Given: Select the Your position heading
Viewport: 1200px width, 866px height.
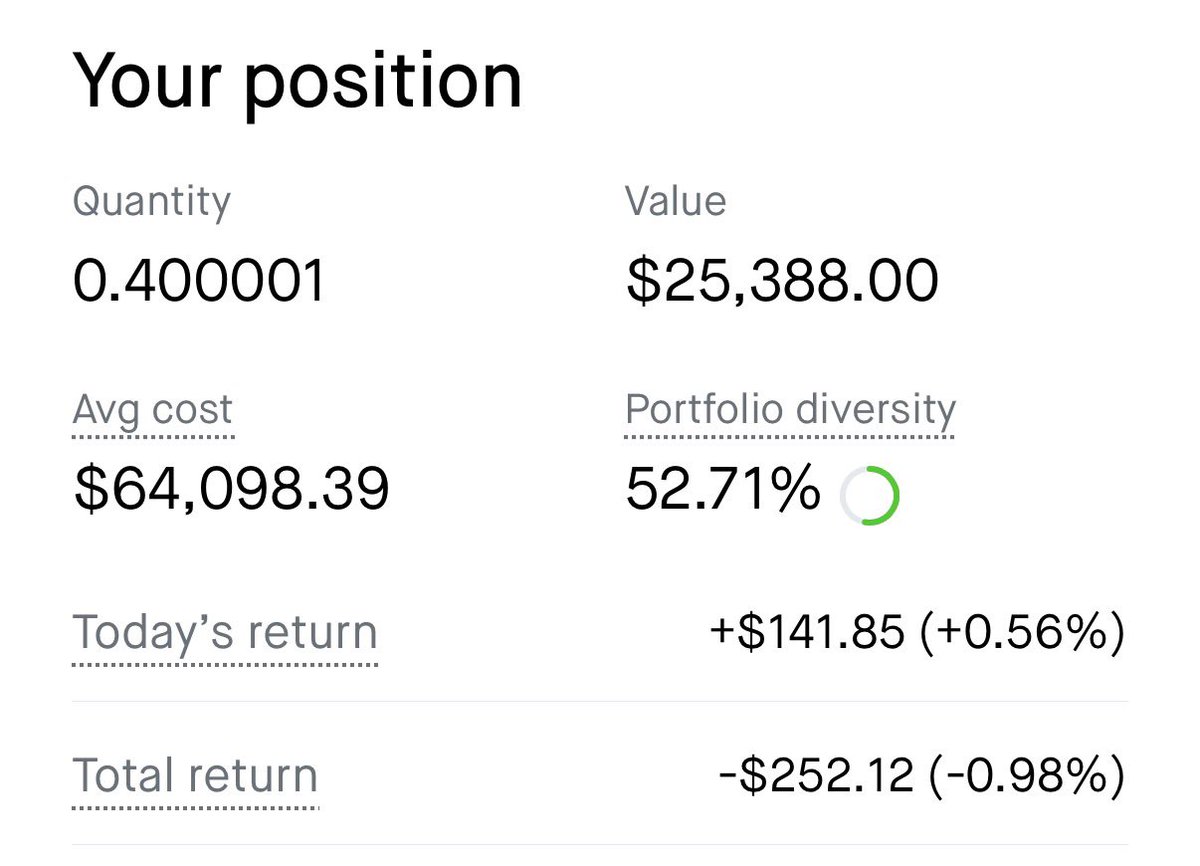Looking at the screenshot, I should click(x=297, y=80).
